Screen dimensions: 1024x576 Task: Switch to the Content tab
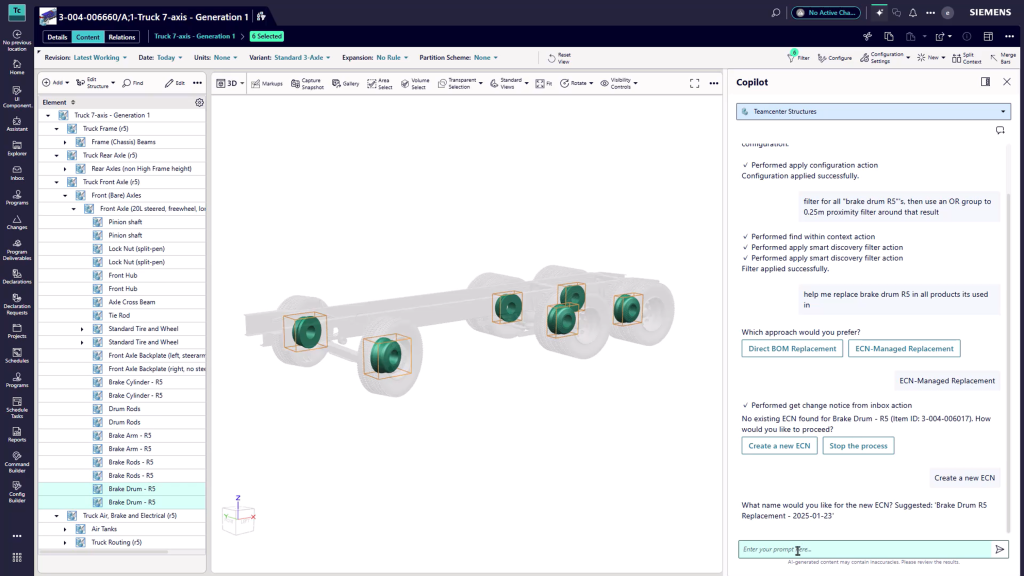[88, 37]
